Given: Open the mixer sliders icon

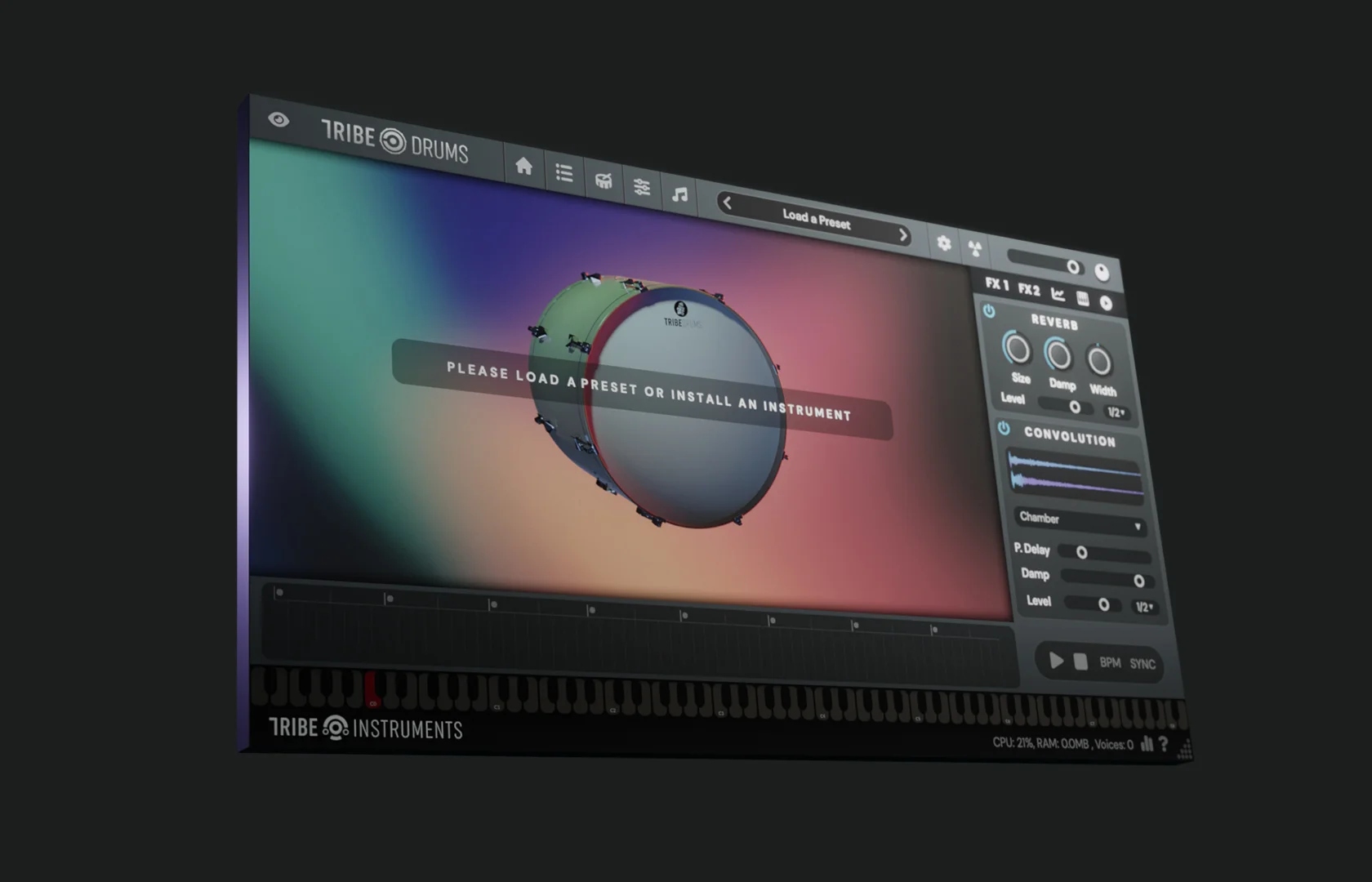Looking at the screenshot, I should click(642, 189).
